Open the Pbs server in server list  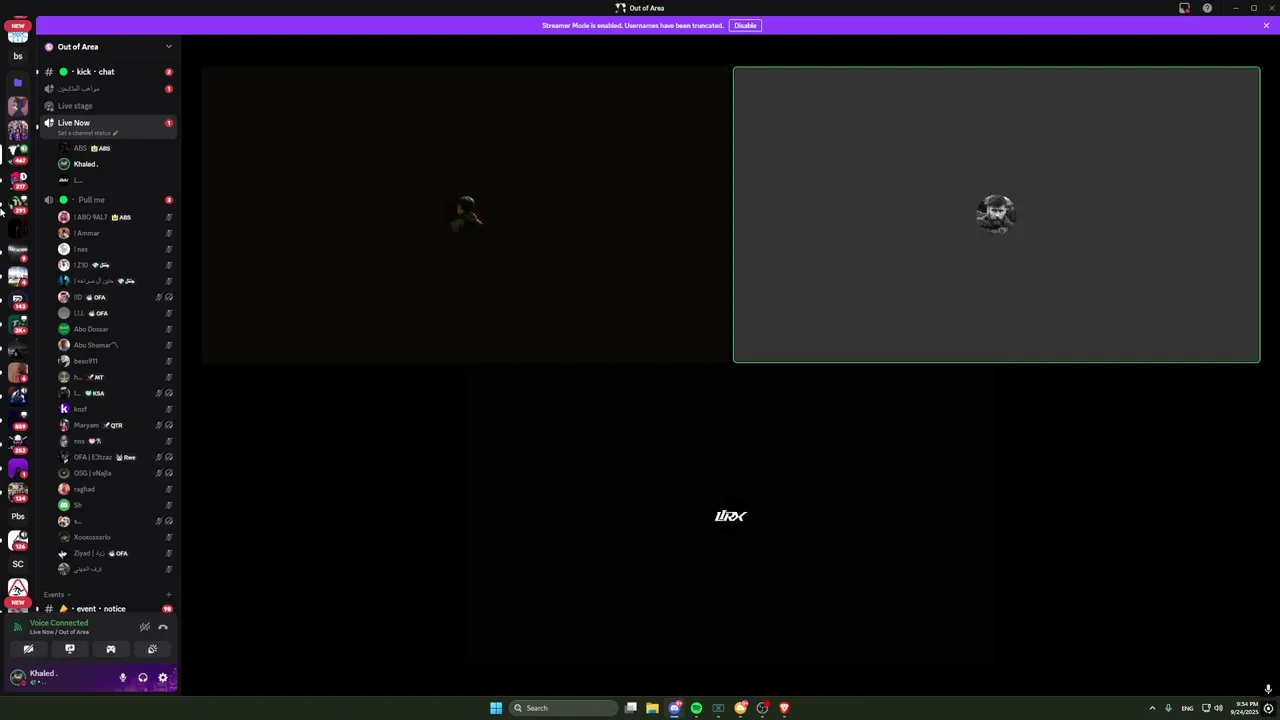pyautogui.click(x=18, y=517)
